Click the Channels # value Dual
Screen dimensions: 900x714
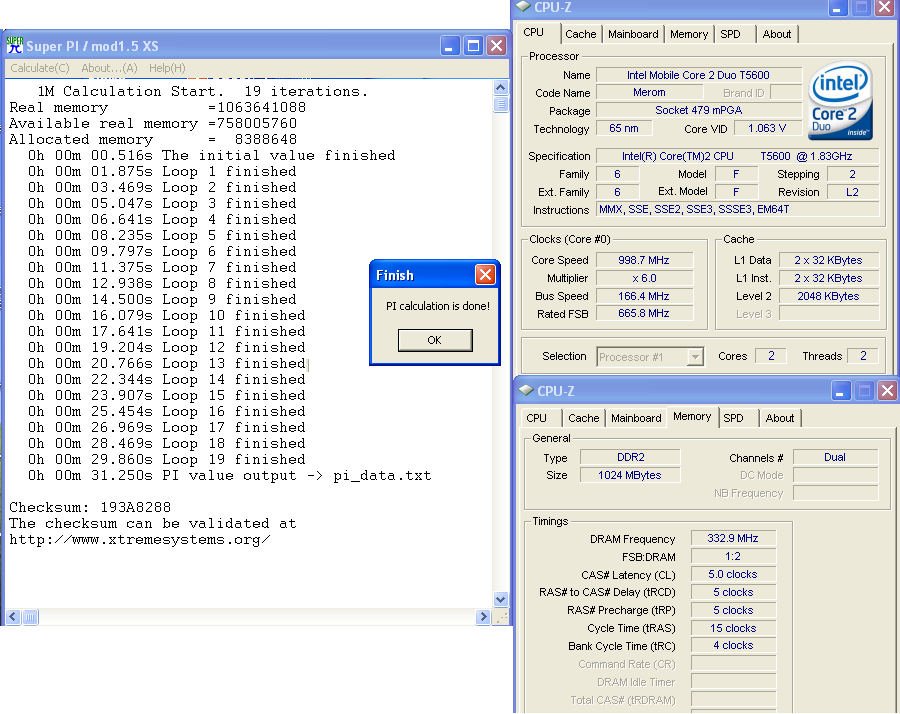[x=835, y=457]
